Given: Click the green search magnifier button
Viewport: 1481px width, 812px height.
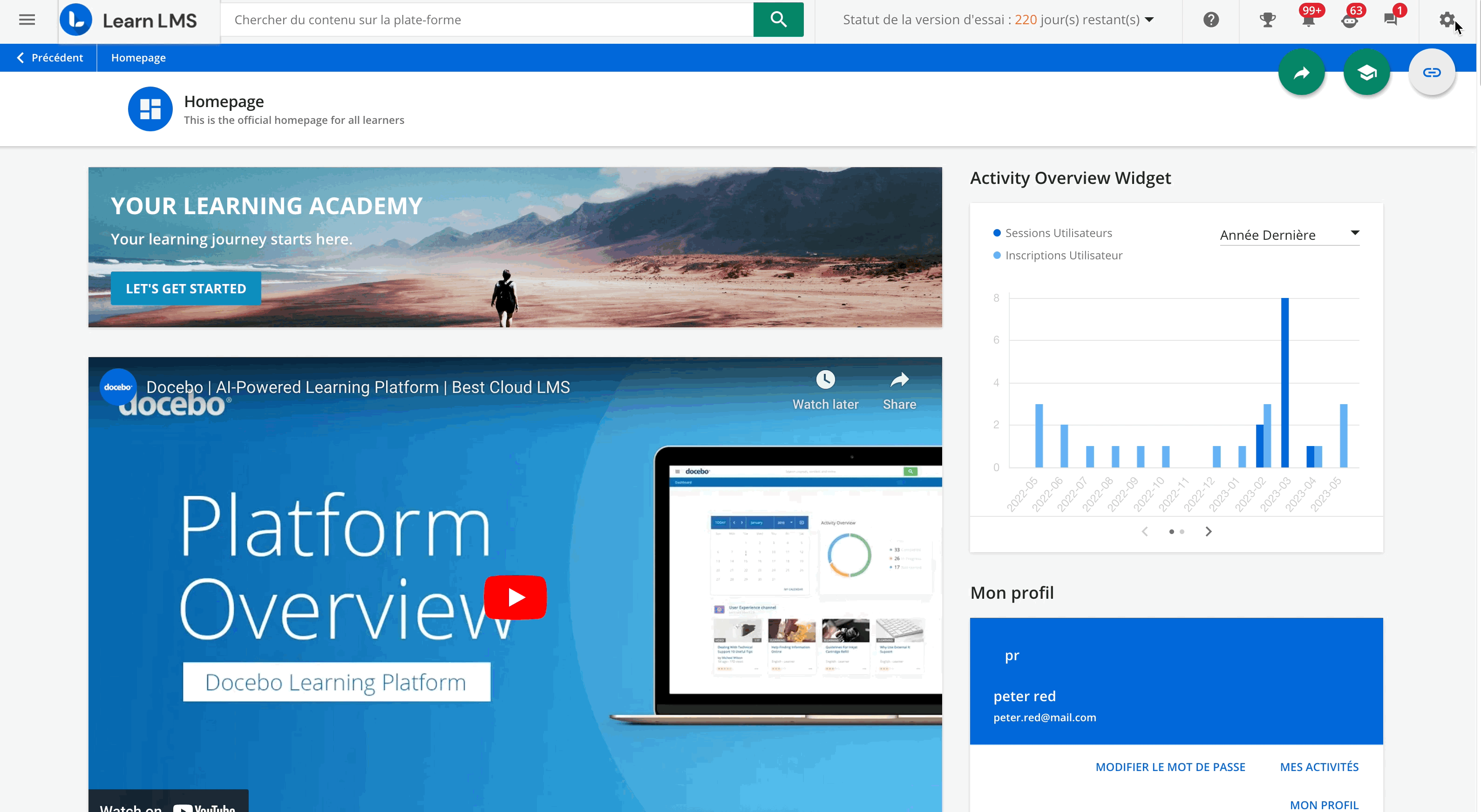Looking at the screenshot, I should [x=778, y=20].
